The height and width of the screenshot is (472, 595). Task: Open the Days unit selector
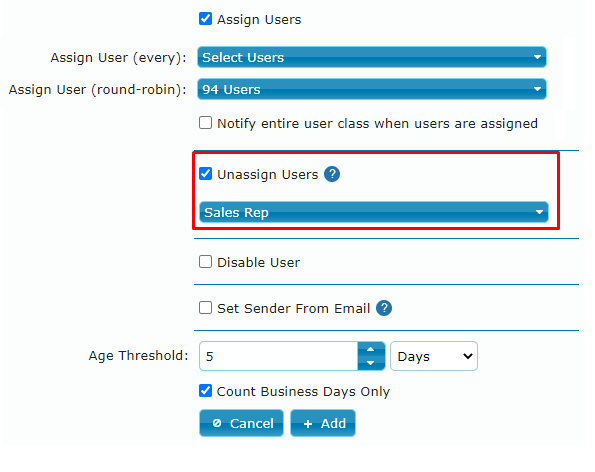click(x=434, y=356)
